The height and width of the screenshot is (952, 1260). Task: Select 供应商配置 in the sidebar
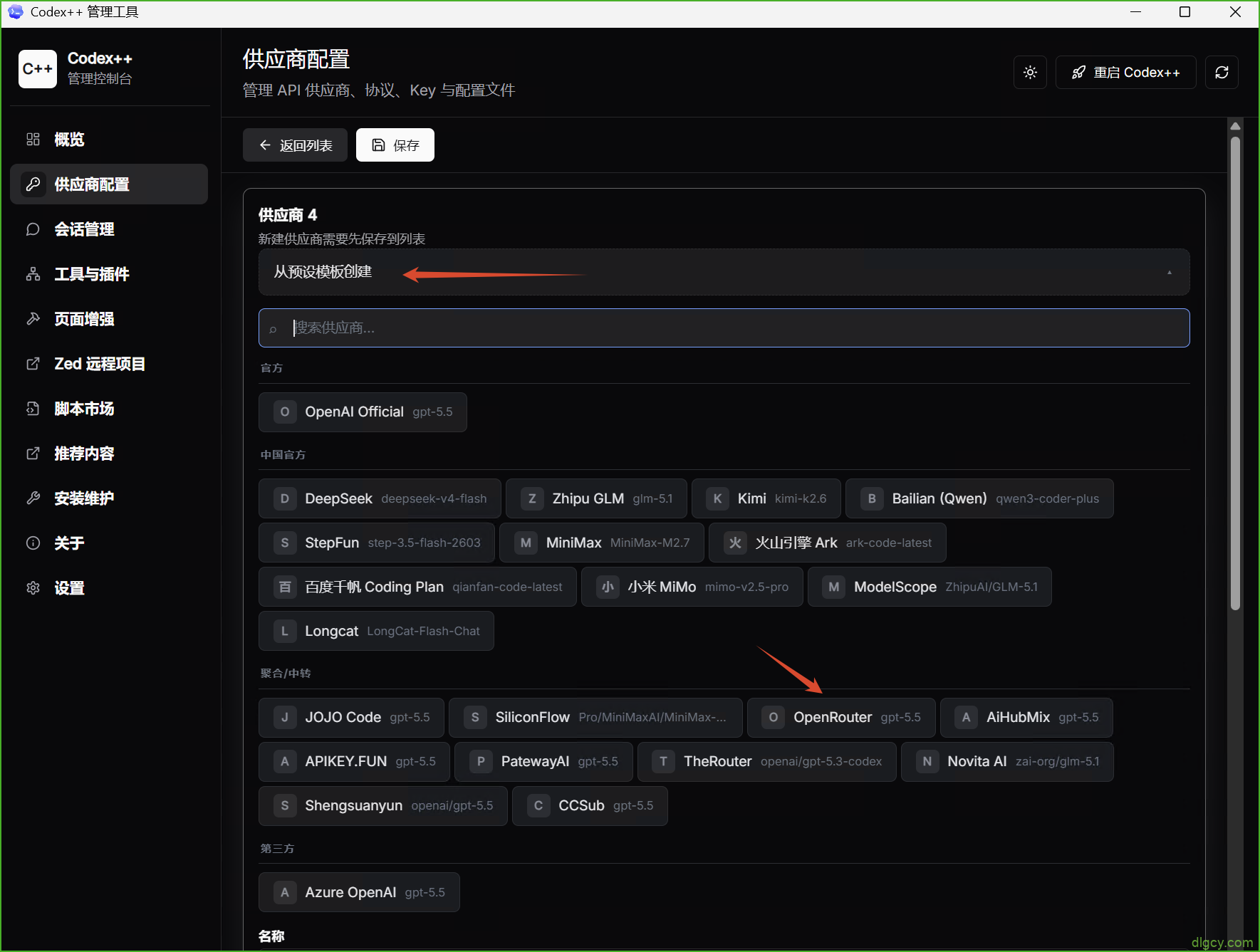click(x=109, y=184)
